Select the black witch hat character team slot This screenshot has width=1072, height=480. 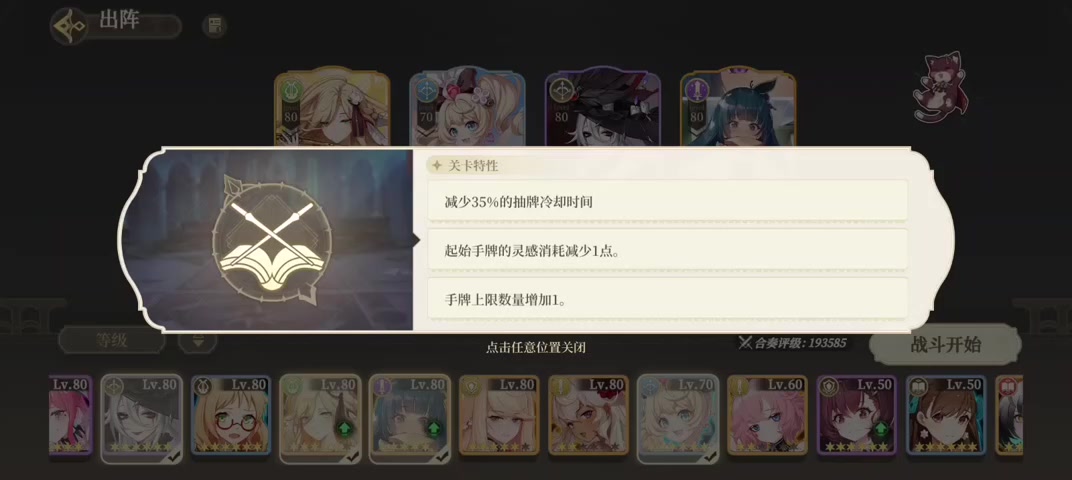603,107
